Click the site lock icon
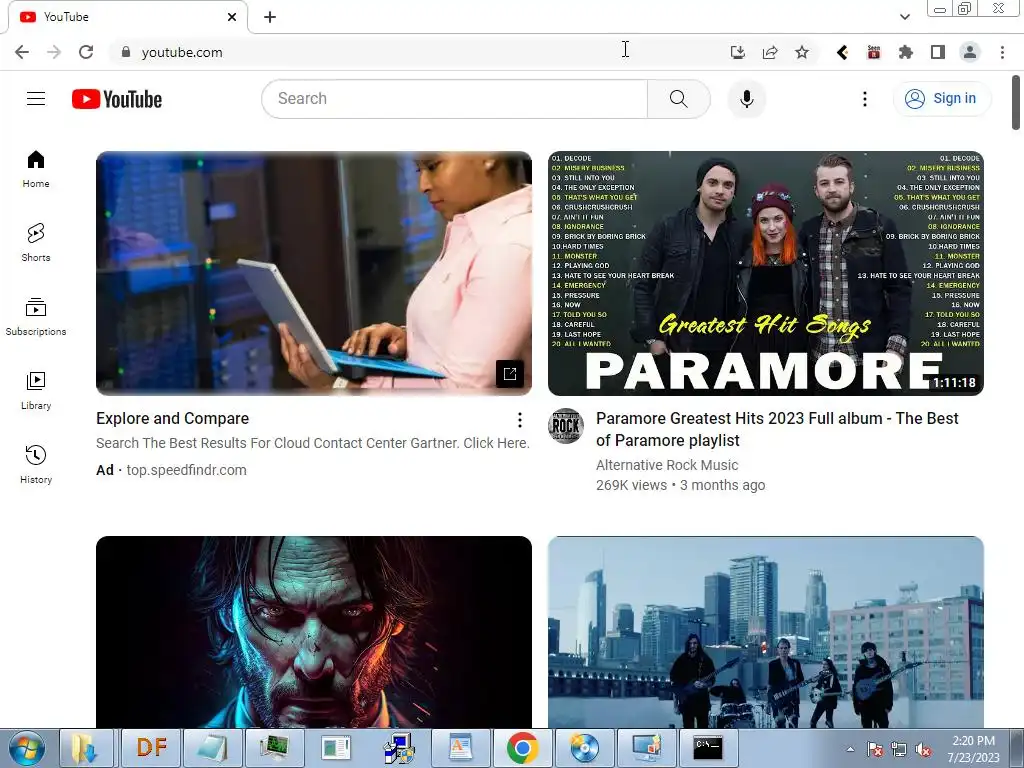 126,52
